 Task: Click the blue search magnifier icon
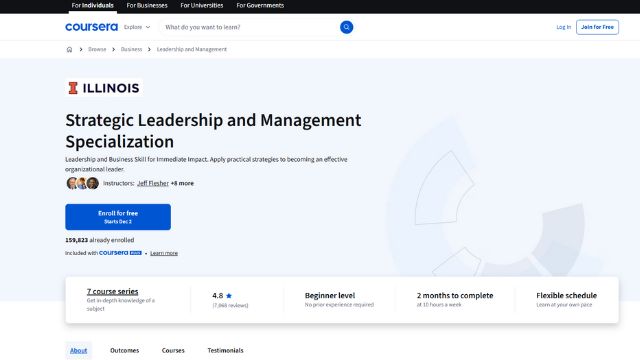[x=346, y=27]
